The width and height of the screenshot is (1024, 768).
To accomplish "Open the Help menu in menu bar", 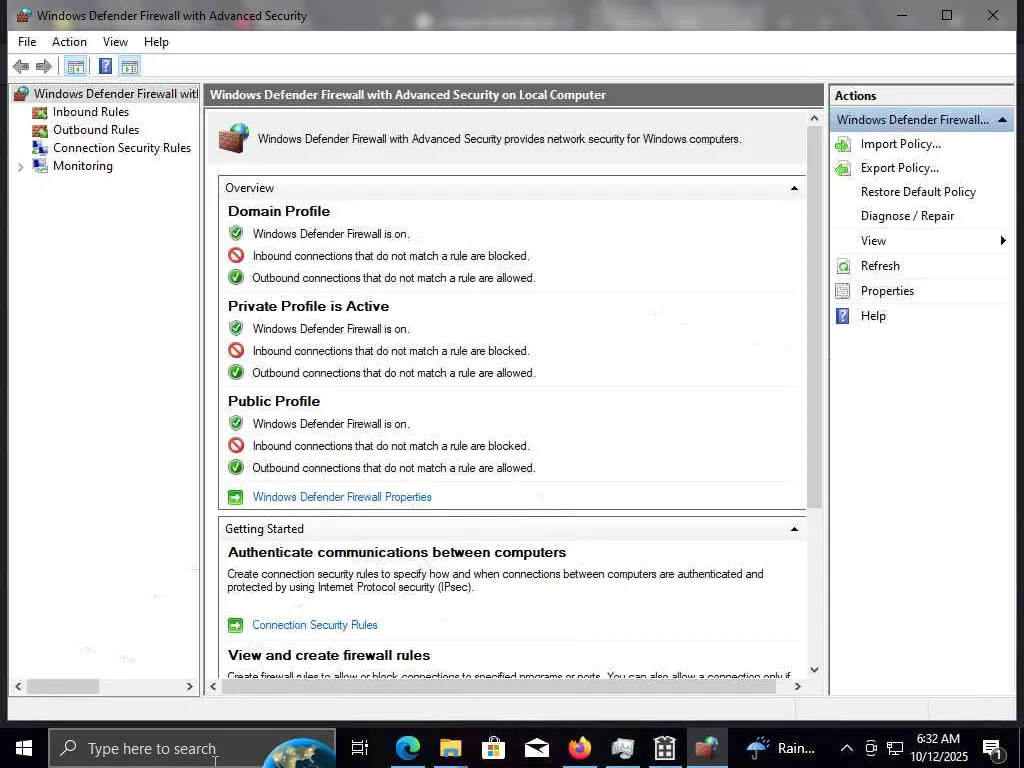I will point(156,42).
